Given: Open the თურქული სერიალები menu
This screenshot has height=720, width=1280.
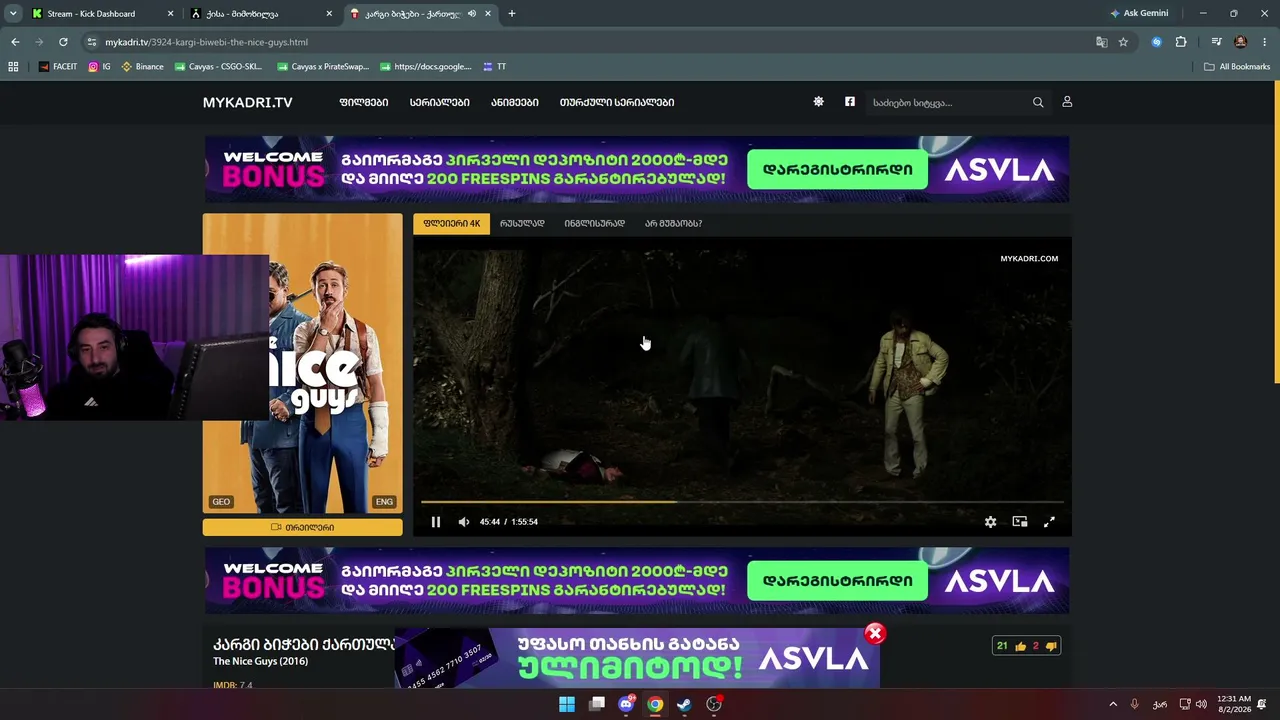Looking at the screenshot, I should pyautogui.click(x=617, y=103).
